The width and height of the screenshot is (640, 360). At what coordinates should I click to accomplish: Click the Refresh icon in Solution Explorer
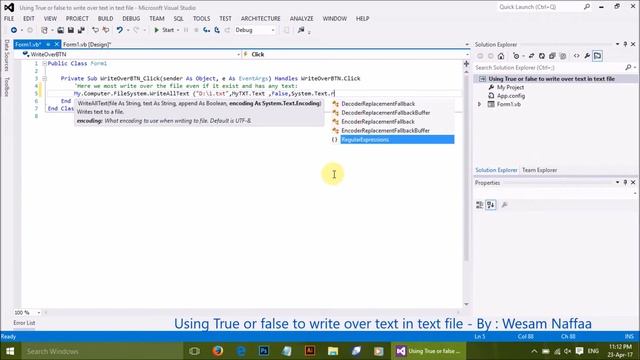[542, 56]
